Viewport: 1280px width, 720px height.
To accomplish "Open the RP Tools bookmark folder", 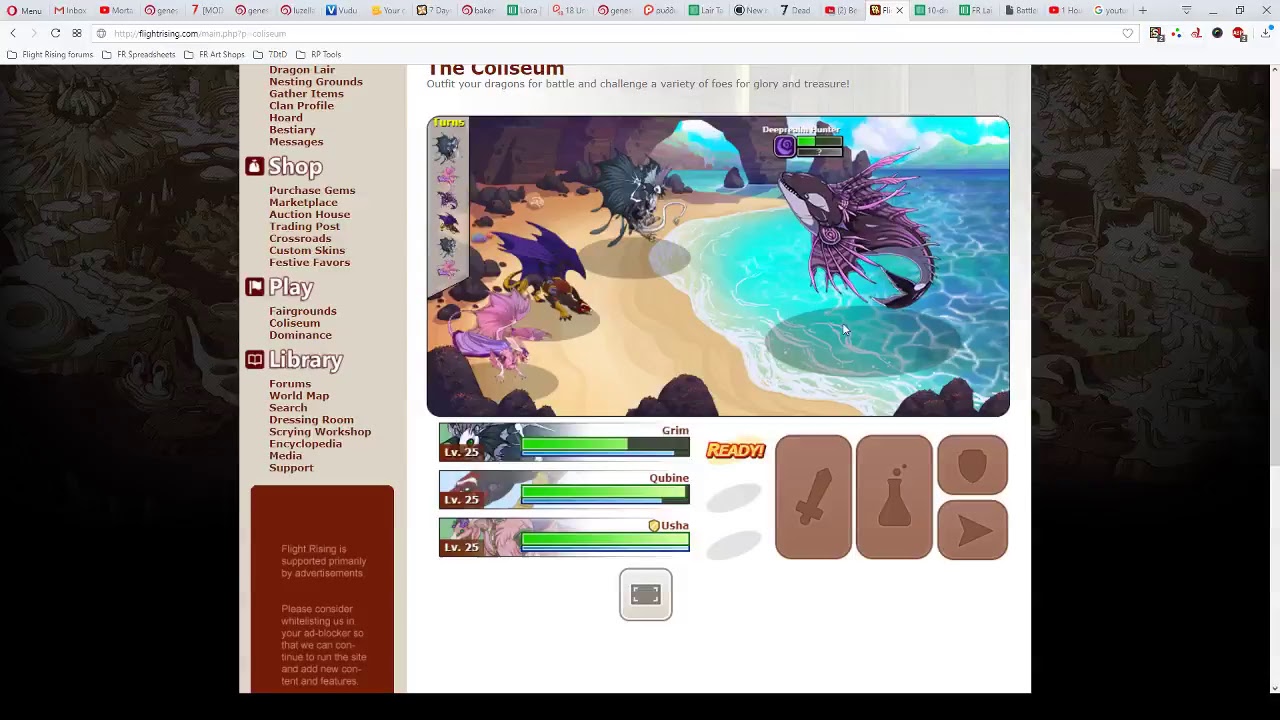I will click(x=318, y=54).
